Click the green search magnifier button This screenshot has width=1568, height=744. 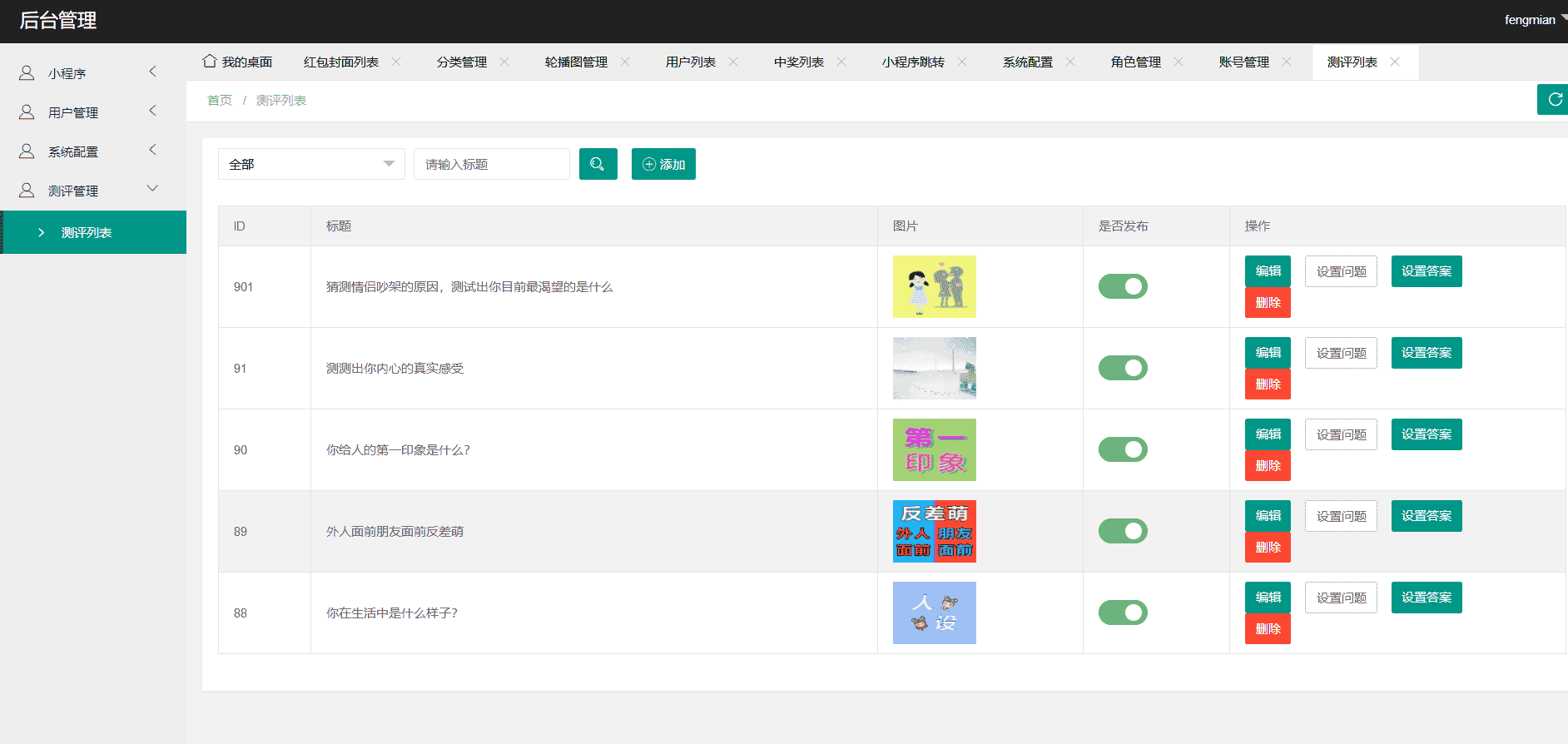point(598,164)
